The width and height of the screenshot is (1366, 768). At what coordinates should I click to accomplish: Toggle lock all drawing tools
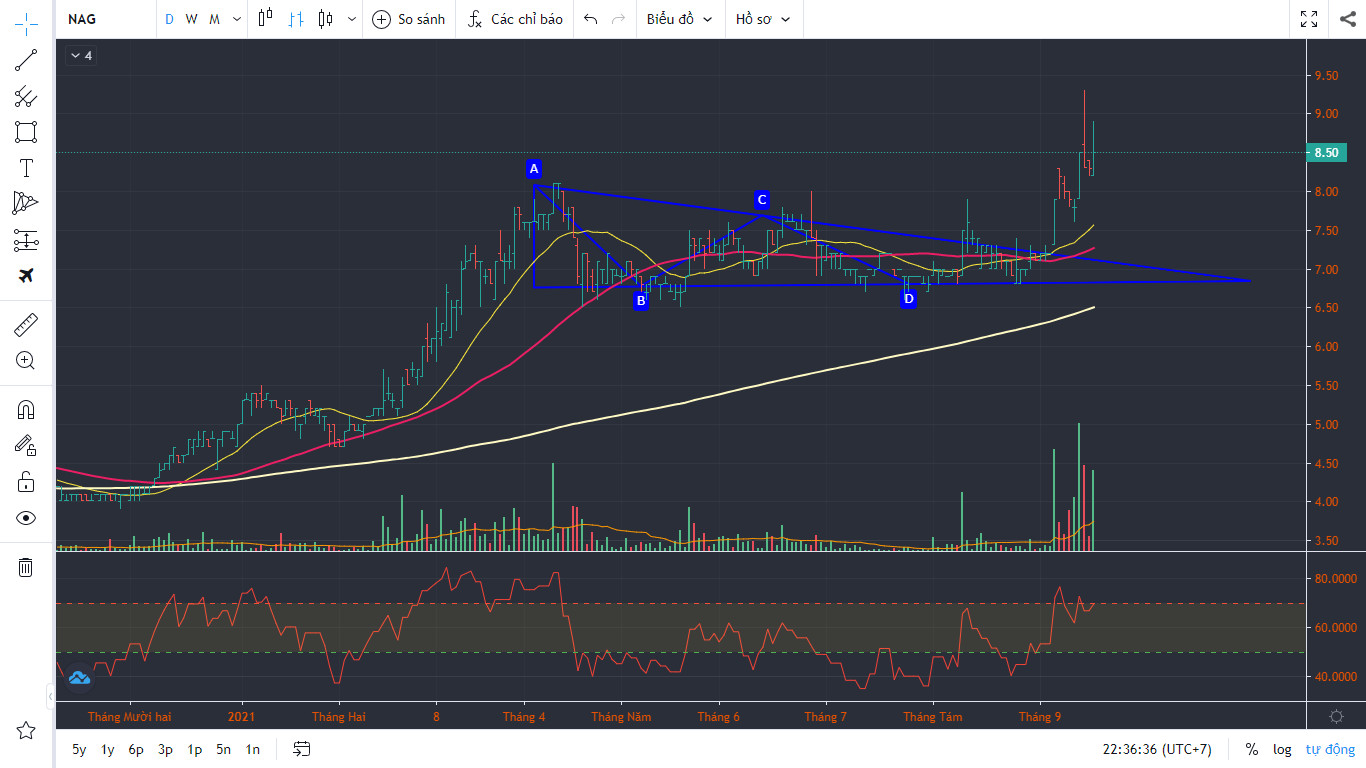click(26, 482)
